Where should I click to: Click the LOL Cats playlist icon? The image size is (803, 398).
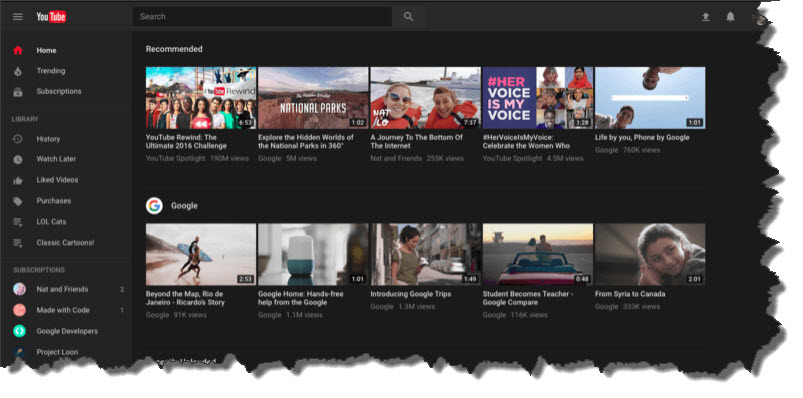[x=18, y=222]
